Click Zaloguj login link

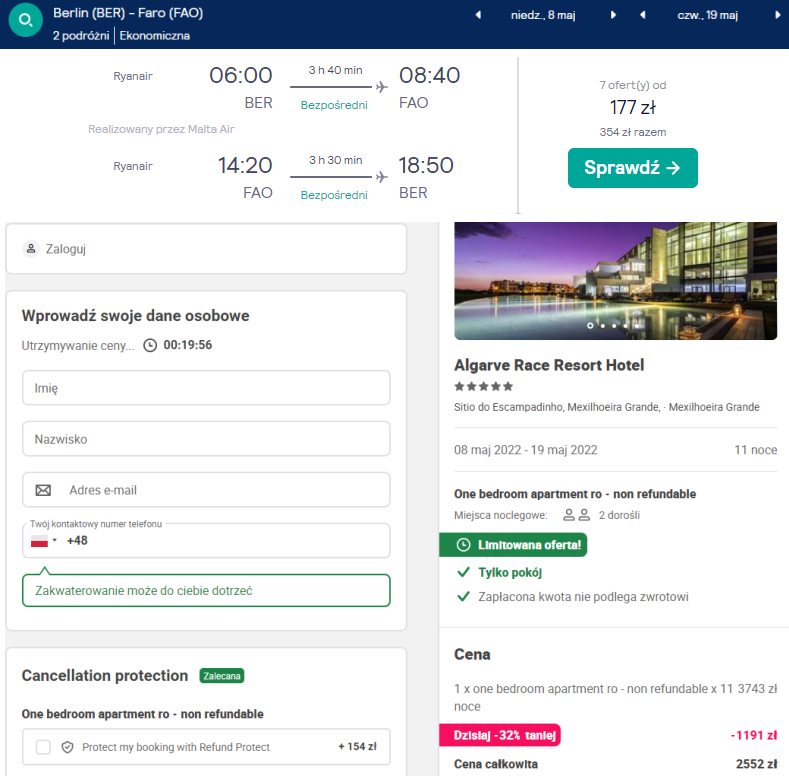65,248
